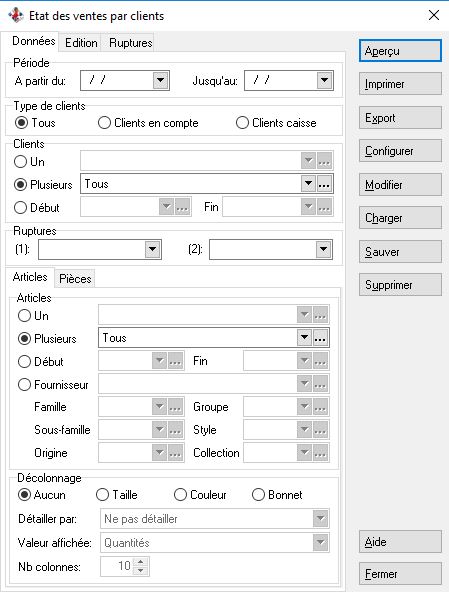Image resolution: width=449 pixels, height=592 pixels.
Task: Expand the Plusieurs clients Tous dropdown arrow
Action: [x=309, y=184]
